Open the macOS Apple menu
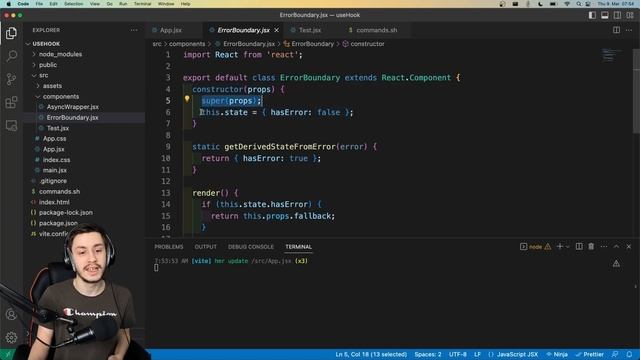 pyautogui.click(x=9, y=4)
